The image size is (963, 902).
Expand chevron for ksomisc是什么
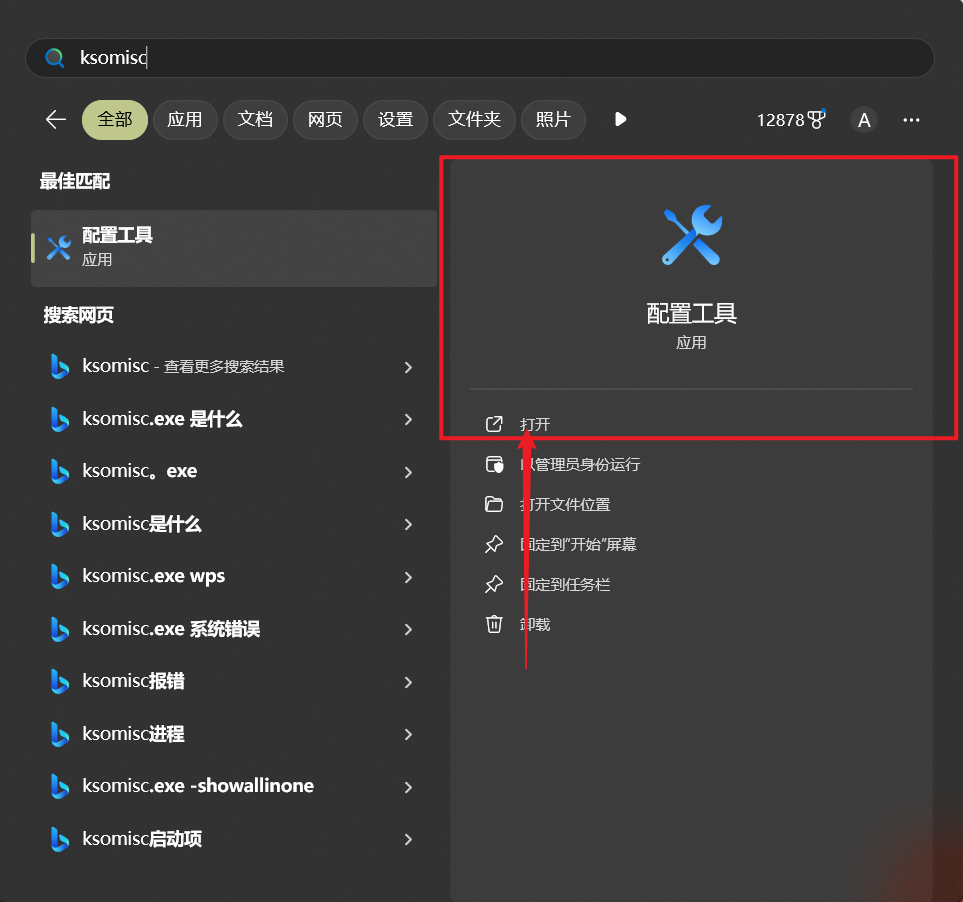click(408, 524)
